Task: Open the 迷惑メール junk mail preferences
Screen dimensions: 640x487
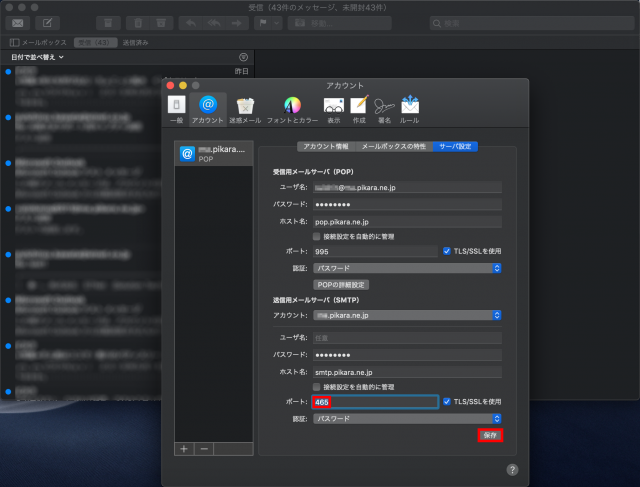Action: [245, 108]
